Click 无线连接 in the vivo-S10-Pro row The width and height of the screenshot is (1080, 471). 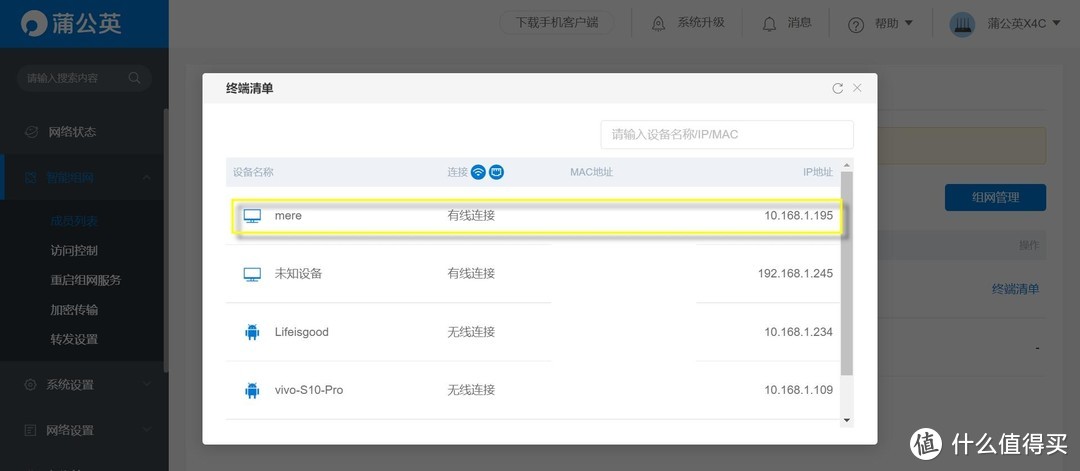point(471,390)
